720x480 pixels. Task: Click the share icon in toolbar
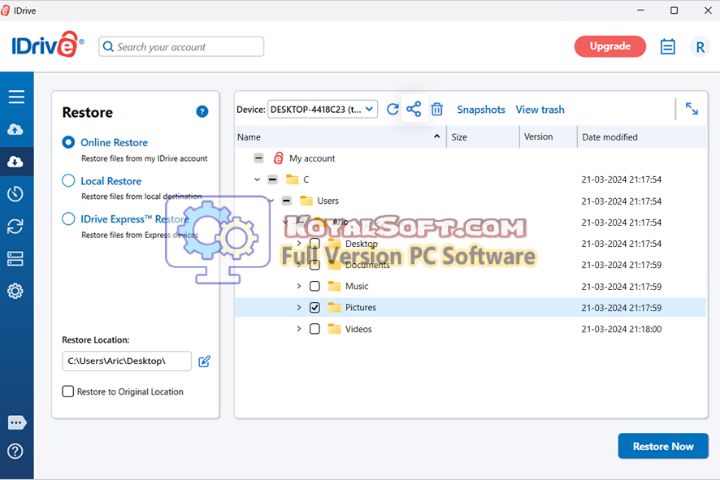414,109
